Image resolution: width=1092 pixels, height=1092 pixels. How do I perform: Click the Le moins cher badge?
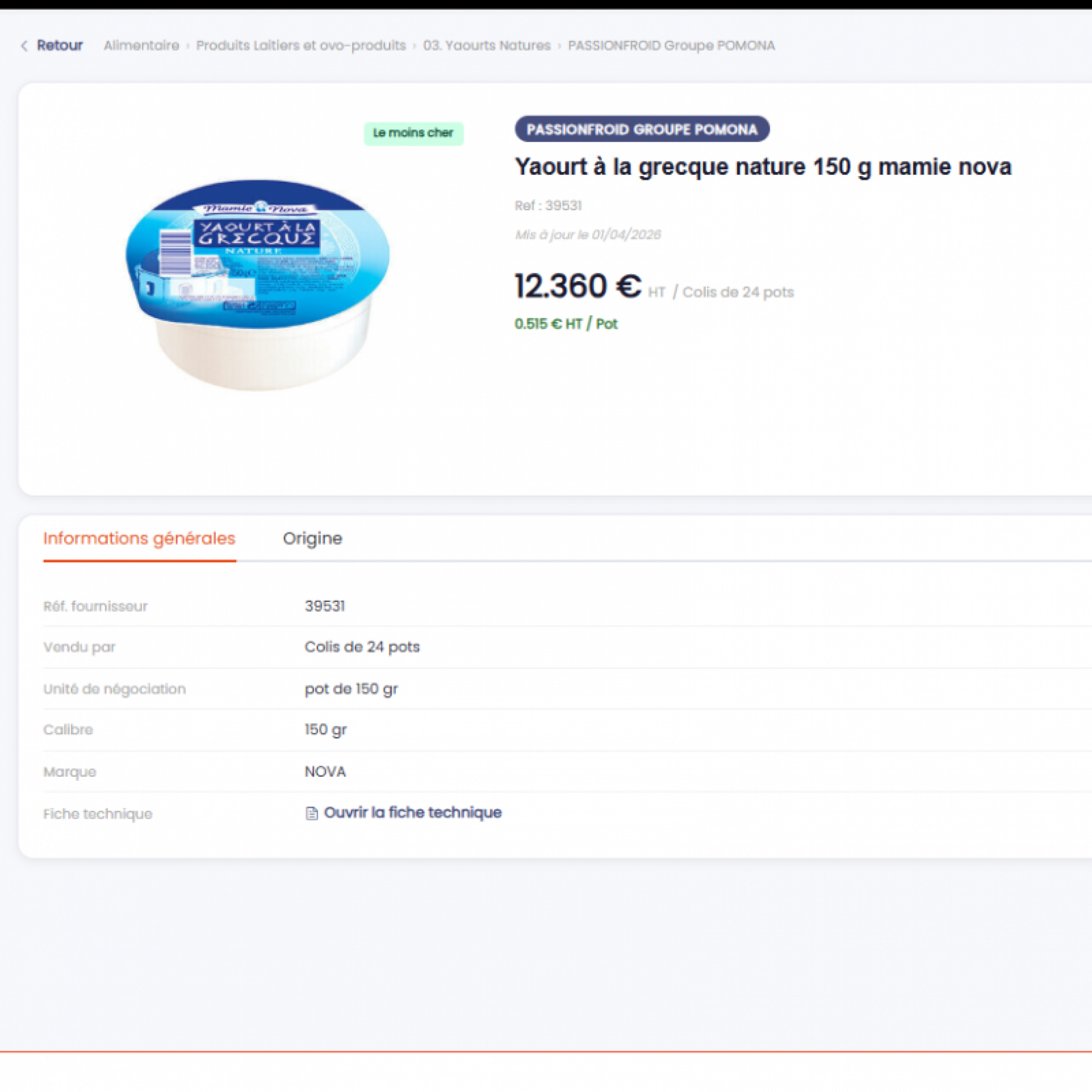413,133
